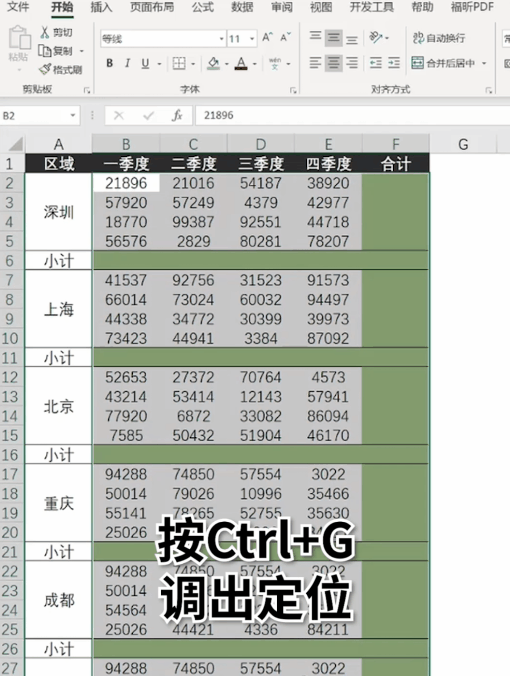This screenshot has height=676, width=510.
Task: Select row 6 header
Action: [x=12, y=261]
